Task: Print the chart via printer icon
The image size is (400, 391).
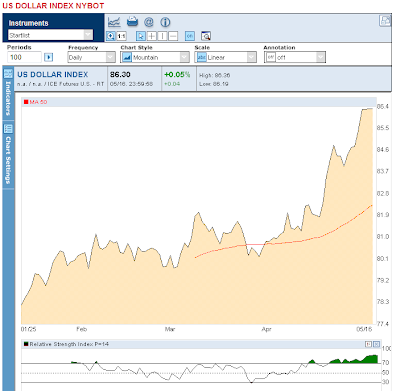Action: point(132,22)
